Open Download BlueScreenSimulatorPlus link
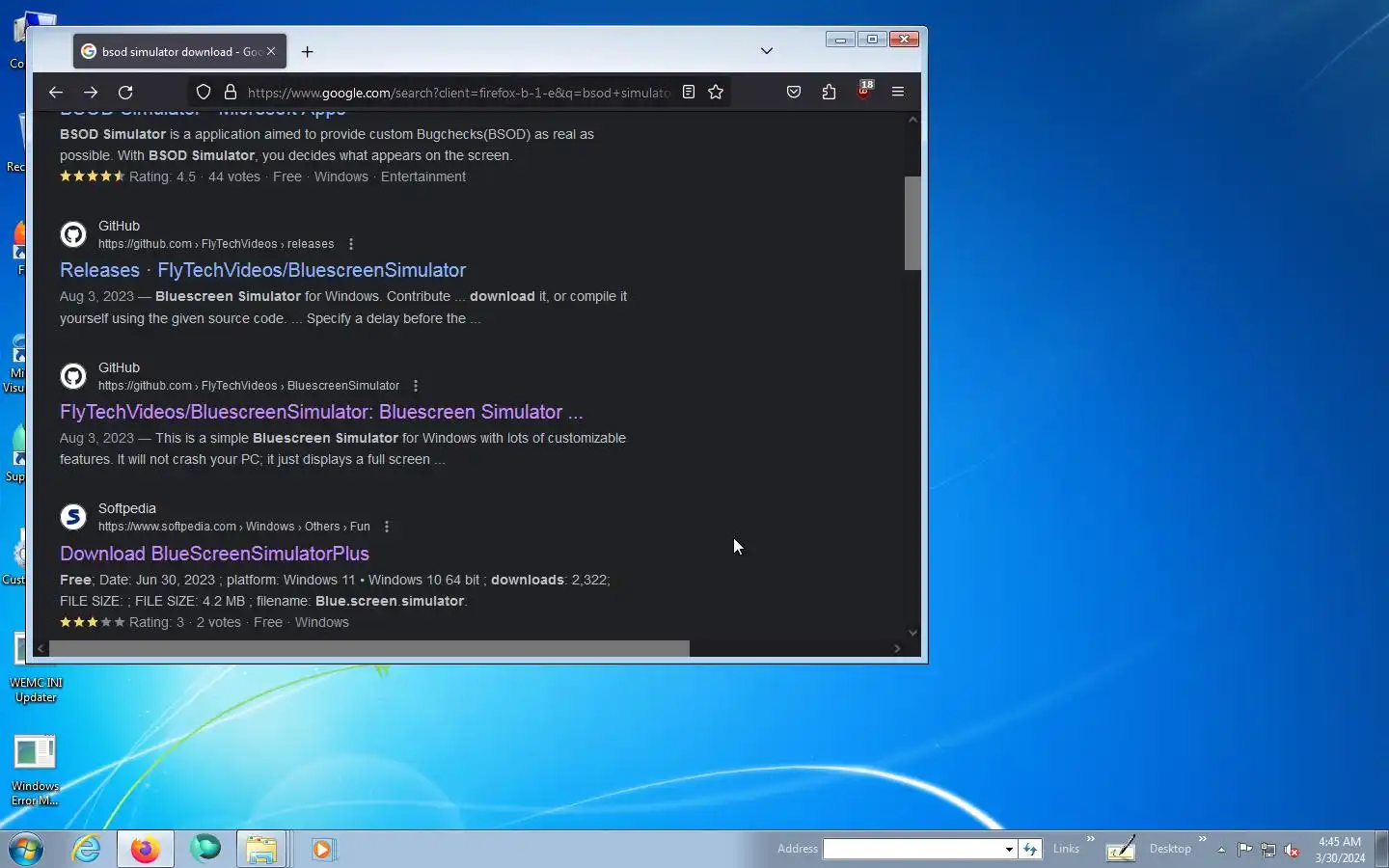Image resolution: width=1389 pixels, height=868 pixels. [x=214, y=554]
